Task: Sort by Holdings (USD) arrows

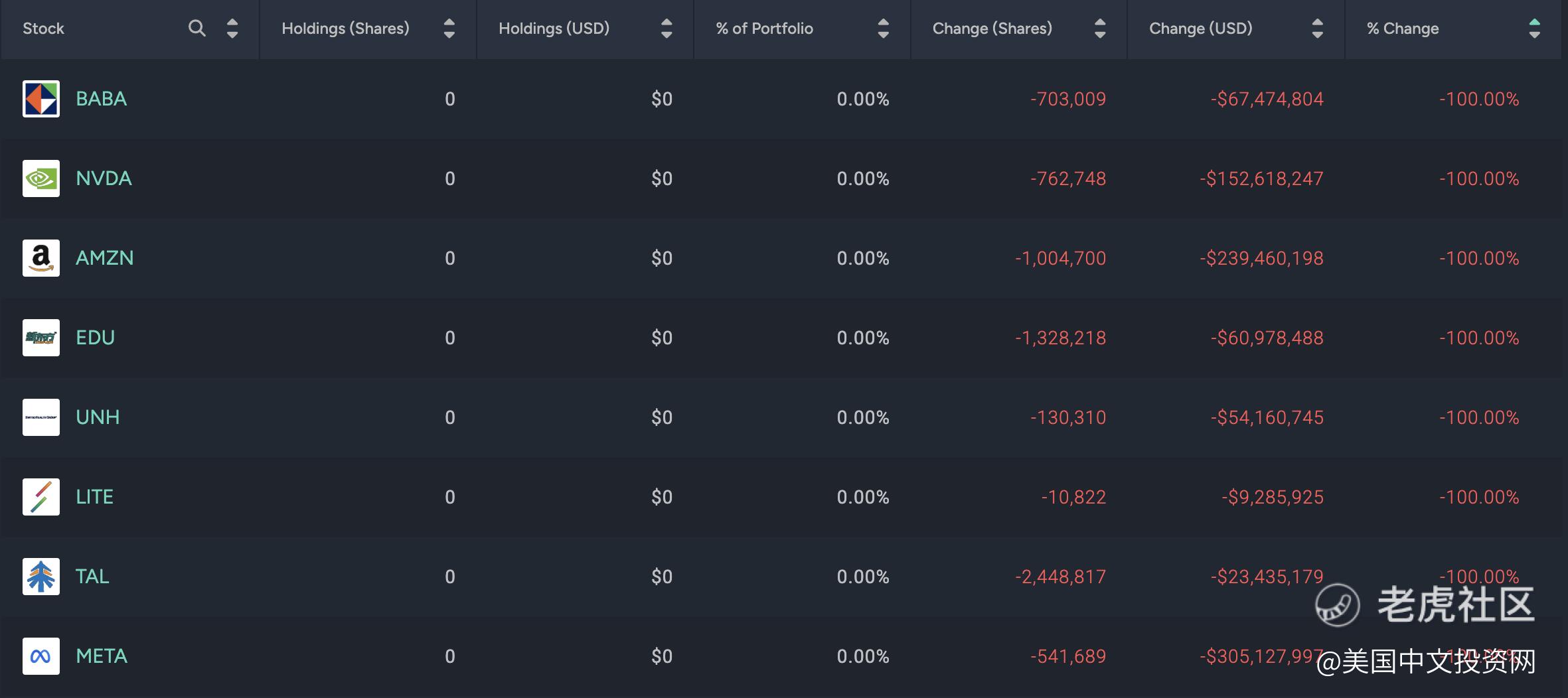Action: 666,28
